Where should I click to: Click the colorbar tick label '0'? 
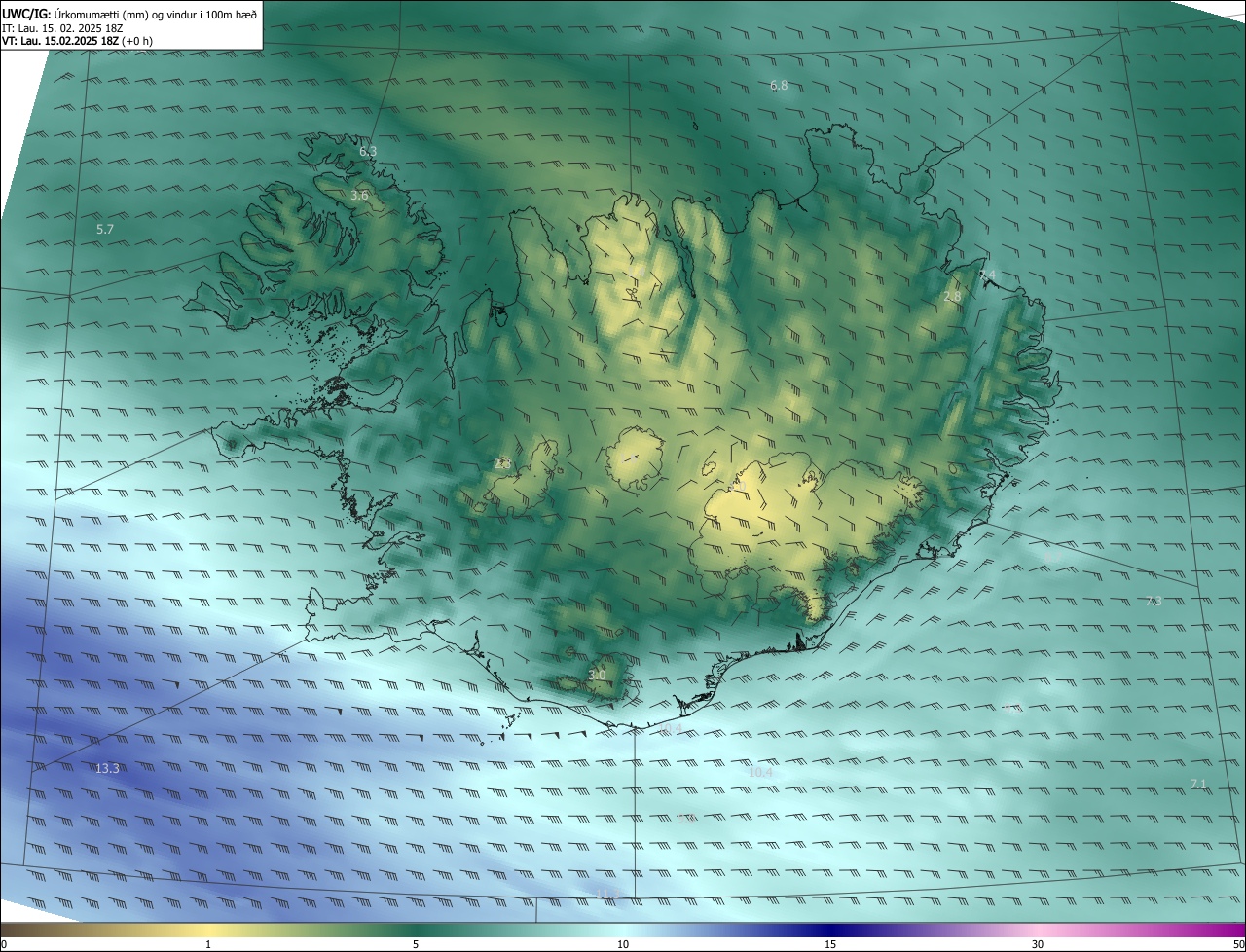coord(4,944)
